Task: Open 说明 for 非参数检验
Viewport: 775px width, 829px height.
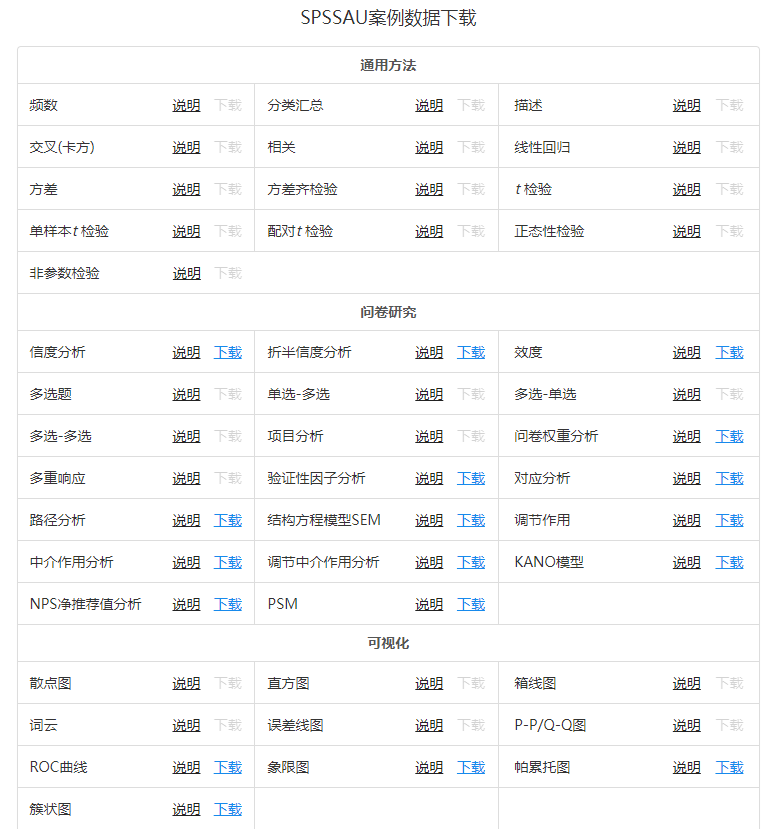Action: click(186, 273)
